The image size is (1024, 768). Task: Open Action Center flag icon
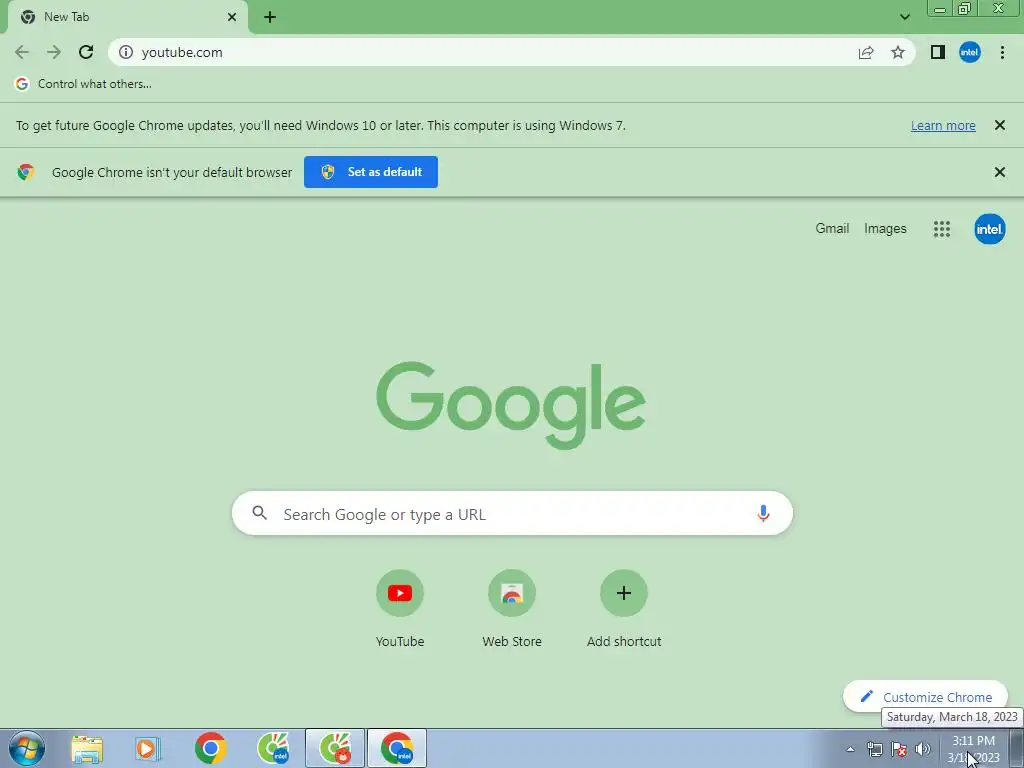899,749
